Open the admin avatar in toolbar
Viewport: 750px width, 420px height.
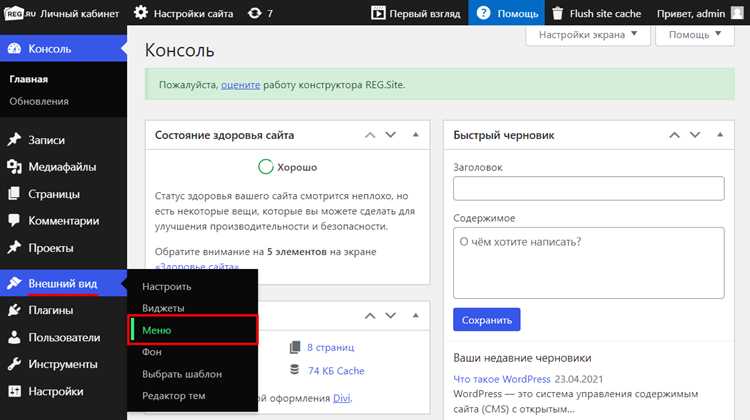(737, 13)
